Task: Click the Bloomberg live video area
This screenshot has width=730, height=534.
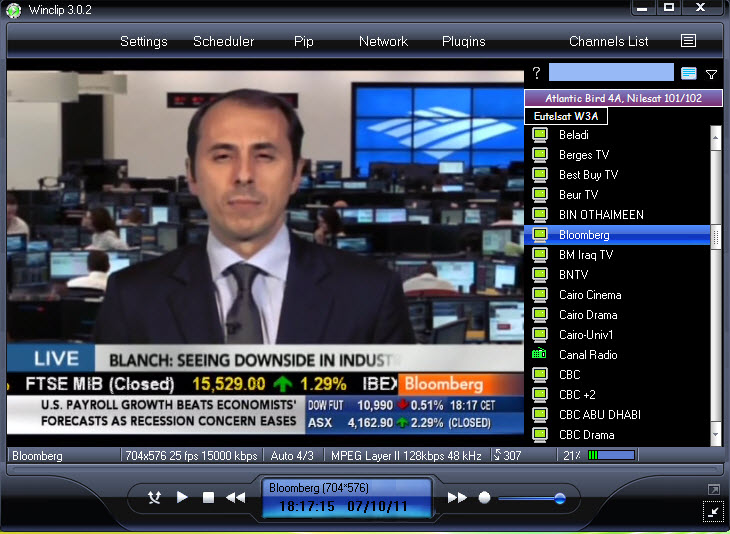Action: pos(265,253)
